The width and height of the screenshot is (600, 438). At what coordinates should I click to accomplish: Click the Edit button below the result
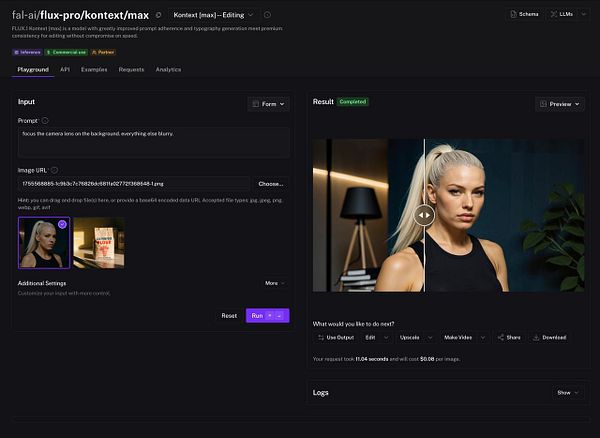pyautogui.click(x=370, y=337)
